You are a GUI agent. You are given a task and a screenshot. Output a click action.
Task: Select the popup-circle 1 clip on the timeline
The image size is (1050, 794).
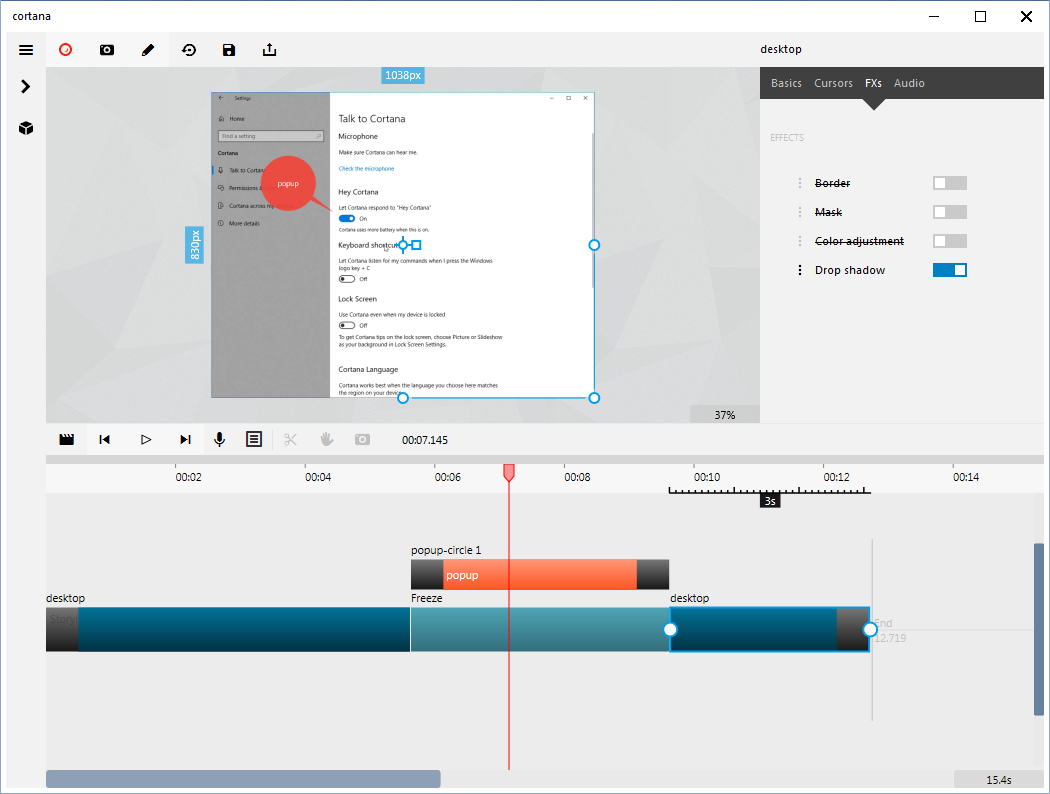[x=540, y=574]
